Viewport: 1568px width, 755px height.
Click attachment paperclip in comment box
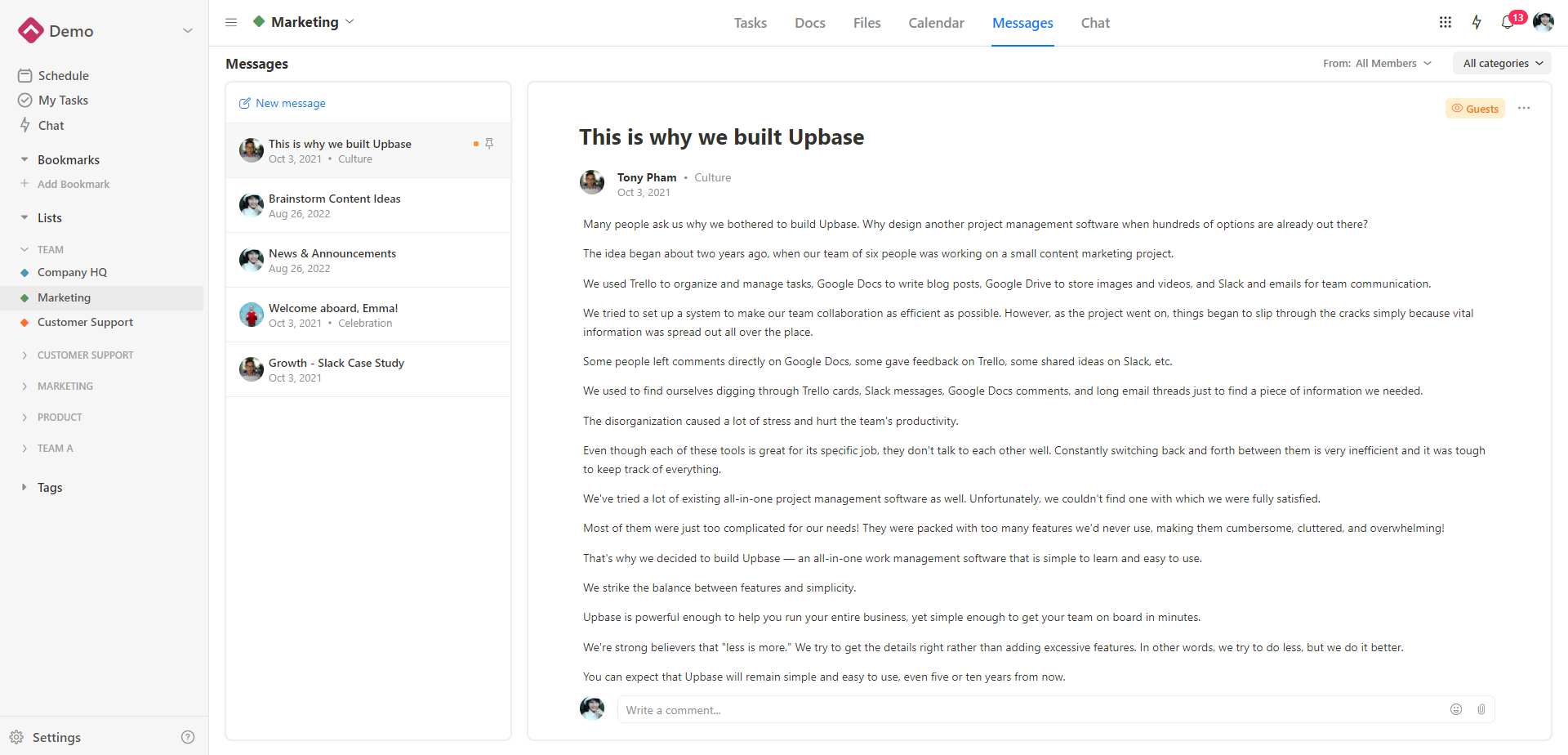(1481, 709)
